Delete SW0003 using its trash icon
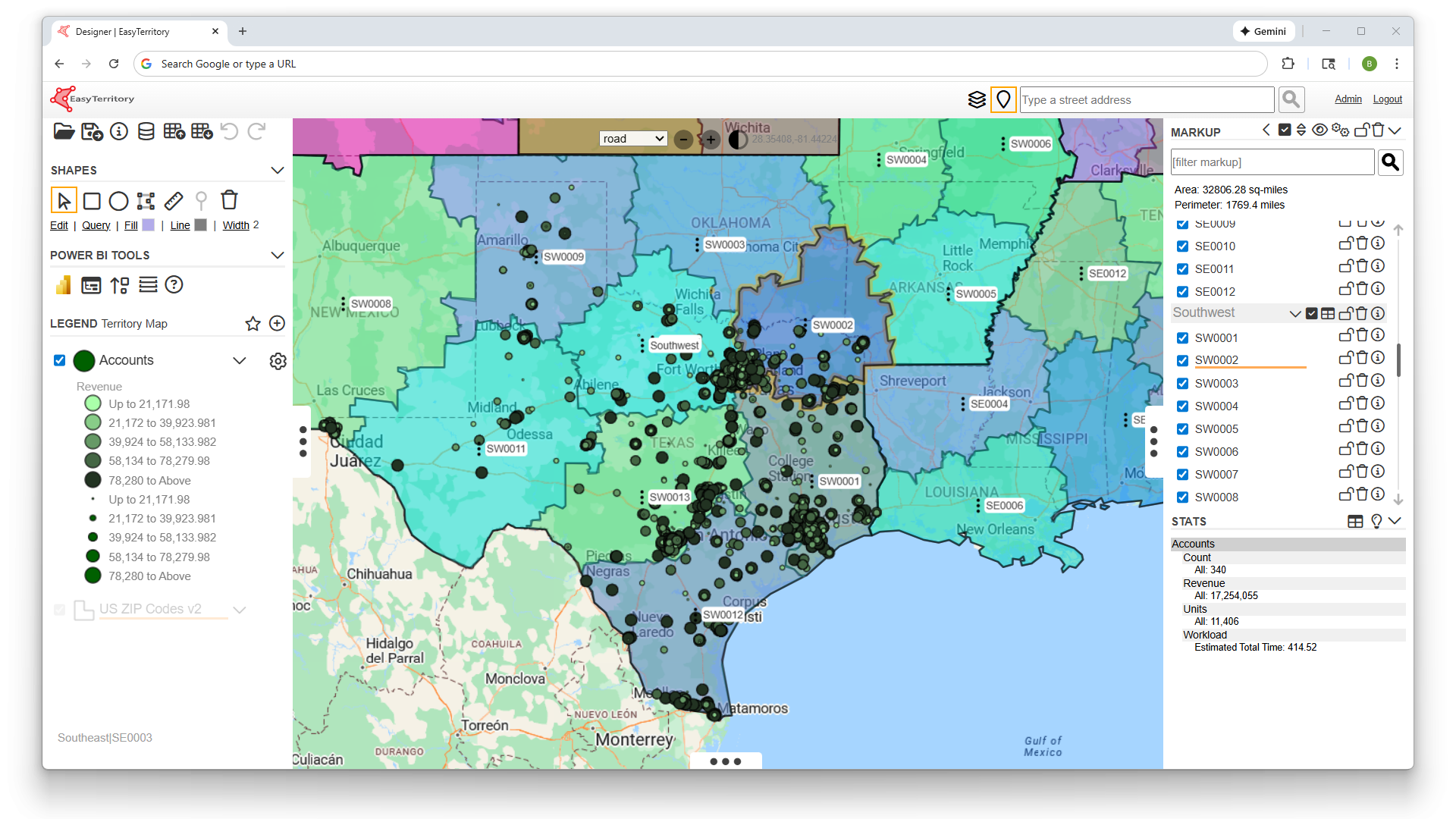 [x=1362, y=381]
